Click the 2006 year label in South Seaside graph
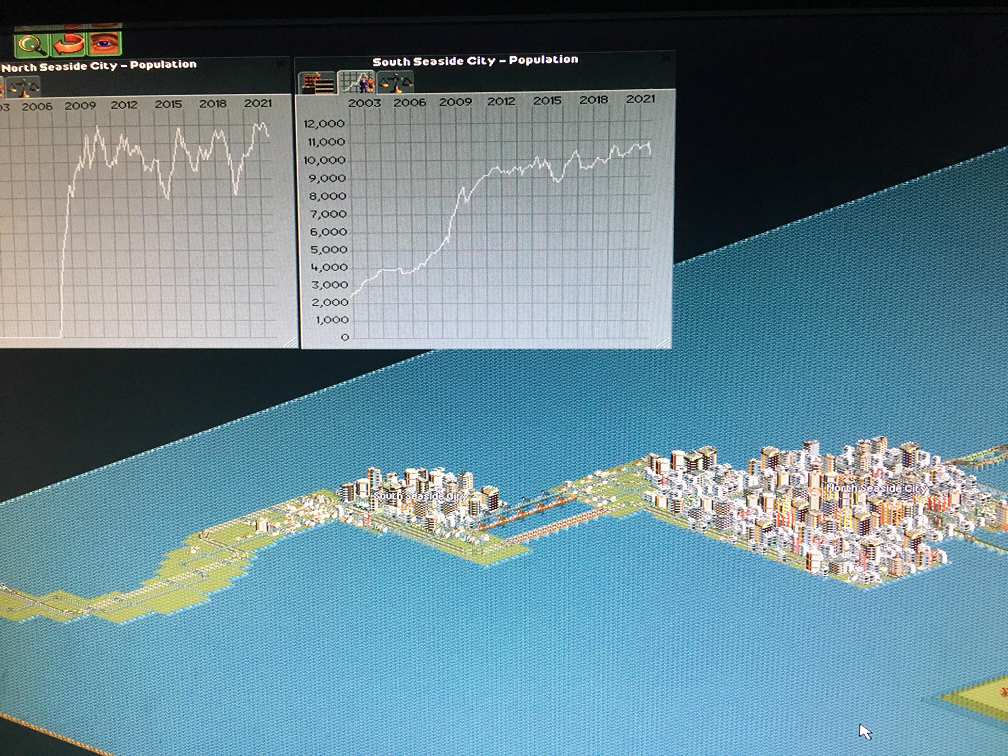1008x756 pixels. click(410, 102)
